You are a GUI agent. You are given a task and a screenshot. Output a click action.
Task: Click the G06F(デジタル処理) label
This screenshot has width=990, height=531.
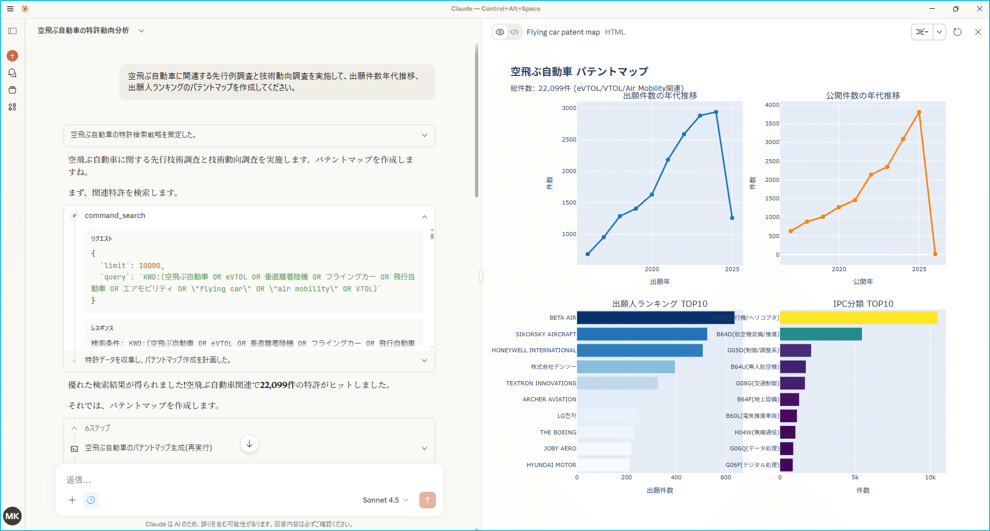(753, 465)
